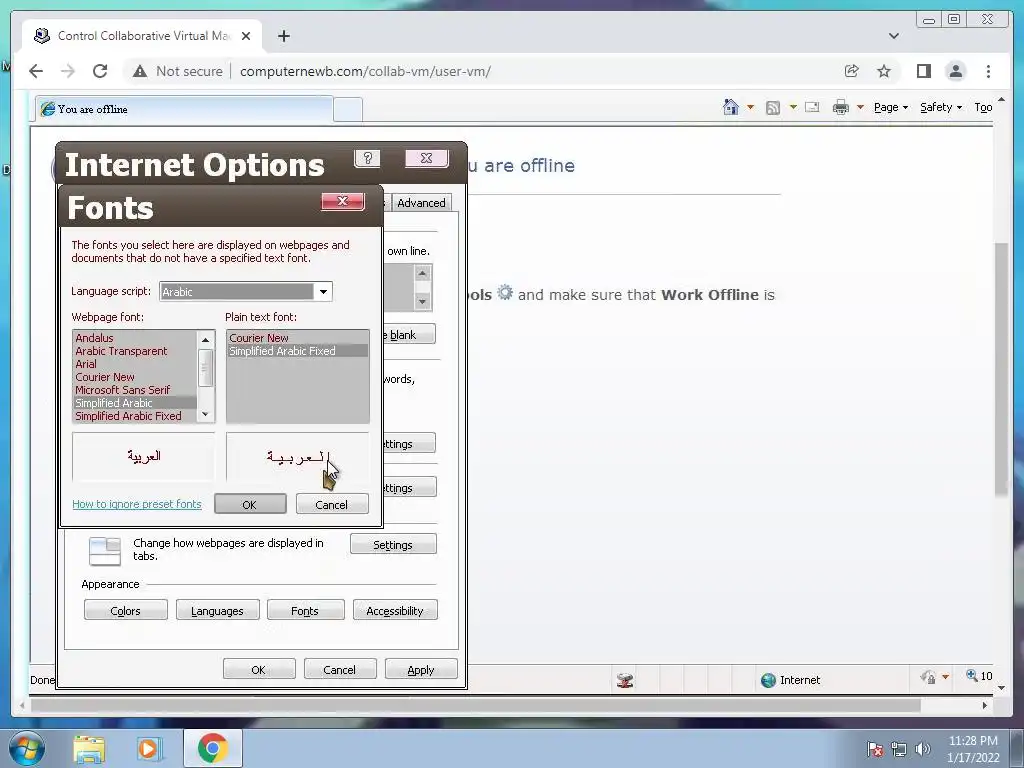1024x768 pixels.
Task: Click the webpage font list scrollbar thumb
Action: (206, 368)
